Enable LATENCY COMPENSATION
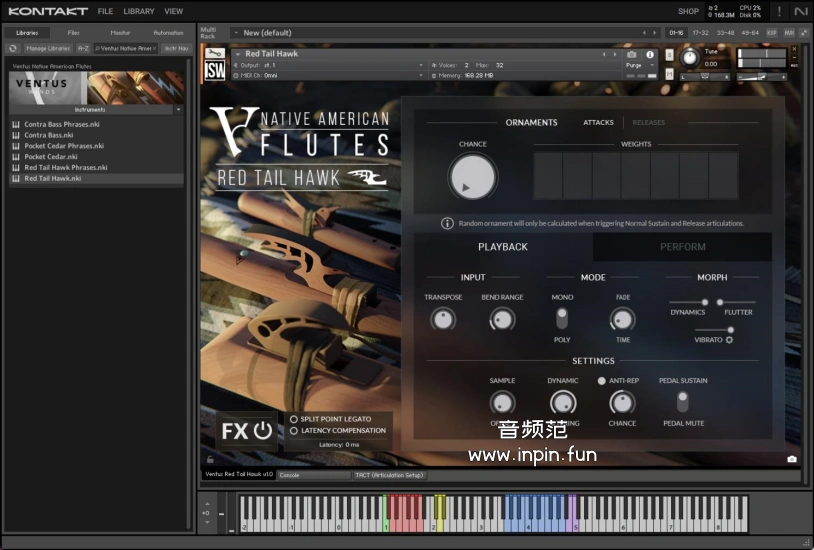Screen dimensions: 814x550 [294, 431]
